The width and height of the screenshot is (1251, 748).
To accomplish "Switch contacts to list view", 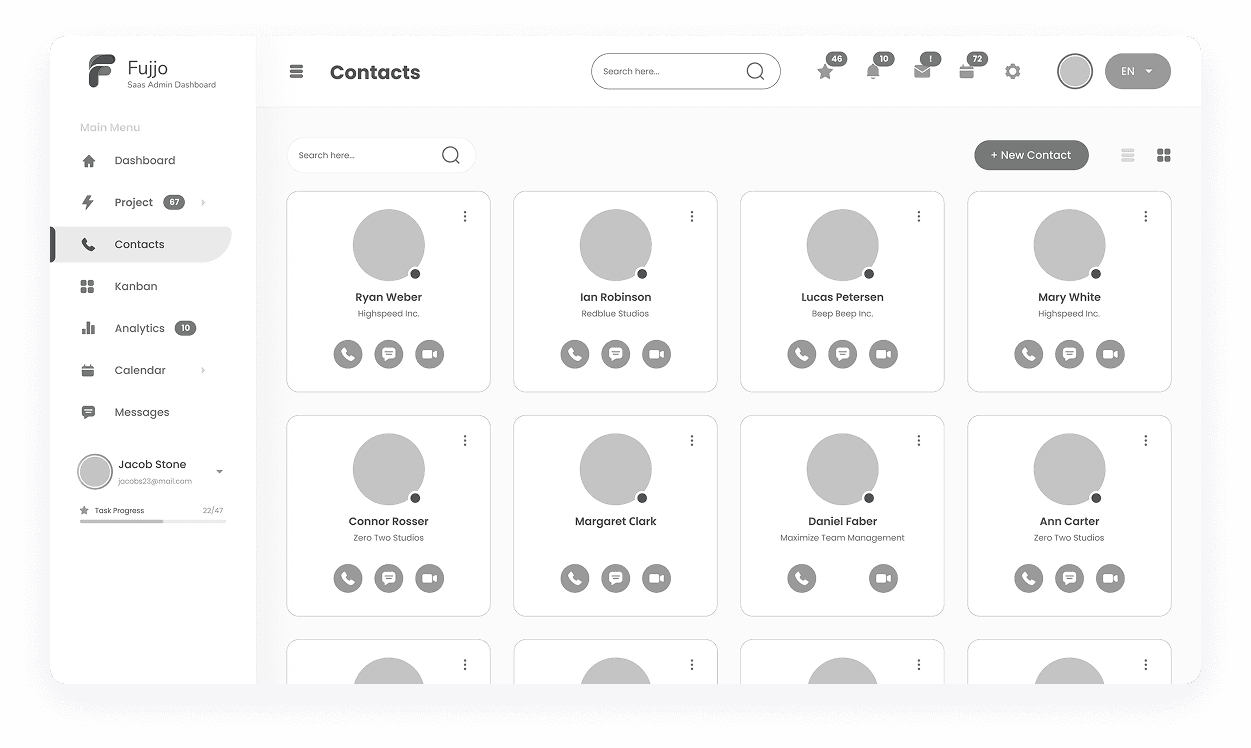I will pos(1128,155).
